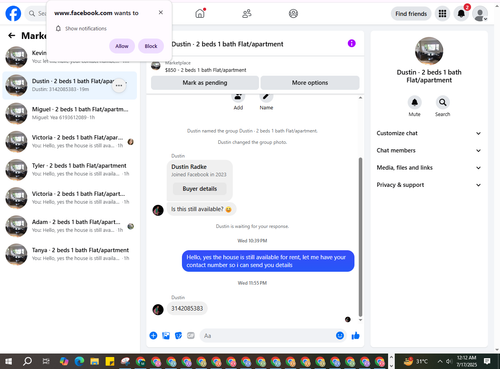Open Task View in the taskbar
Image resolution: width=500 pixels, height=369 pixels.
point(46,361)
